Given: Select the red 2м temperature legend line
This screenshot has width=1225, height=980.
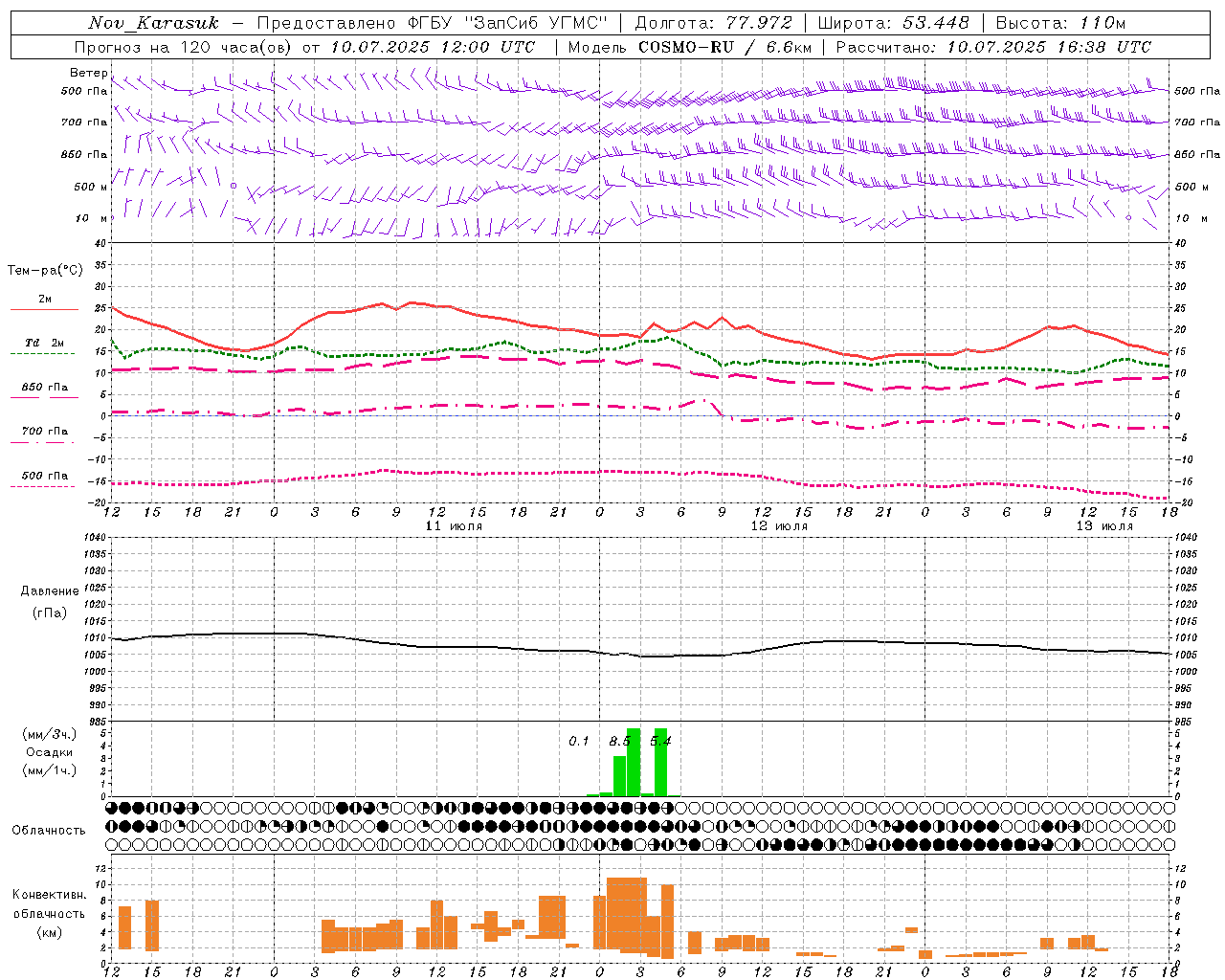Looking at the screenshot, I should tap(44, 309).
